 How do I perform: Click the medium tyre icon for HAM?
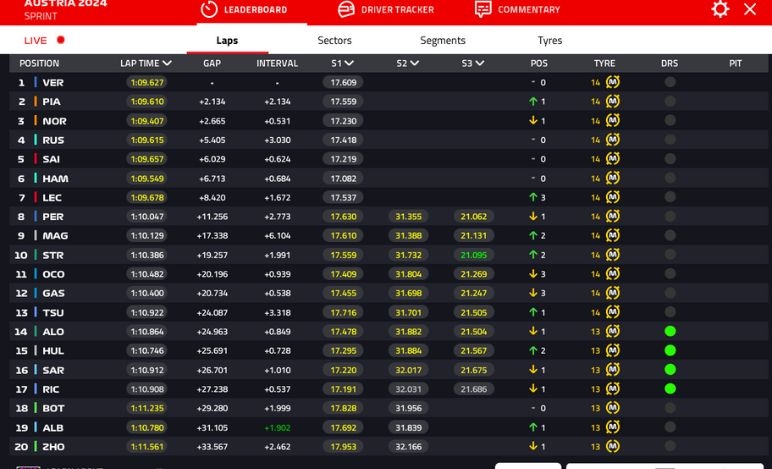pos(613,178)
